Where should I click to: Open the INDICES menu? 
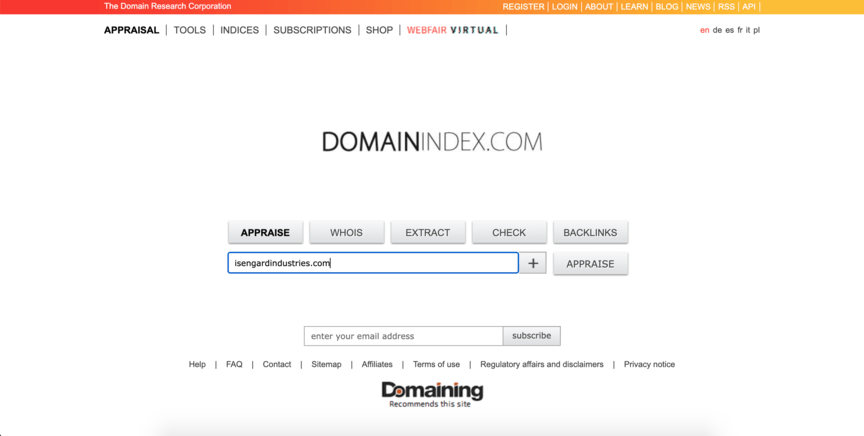239,30
